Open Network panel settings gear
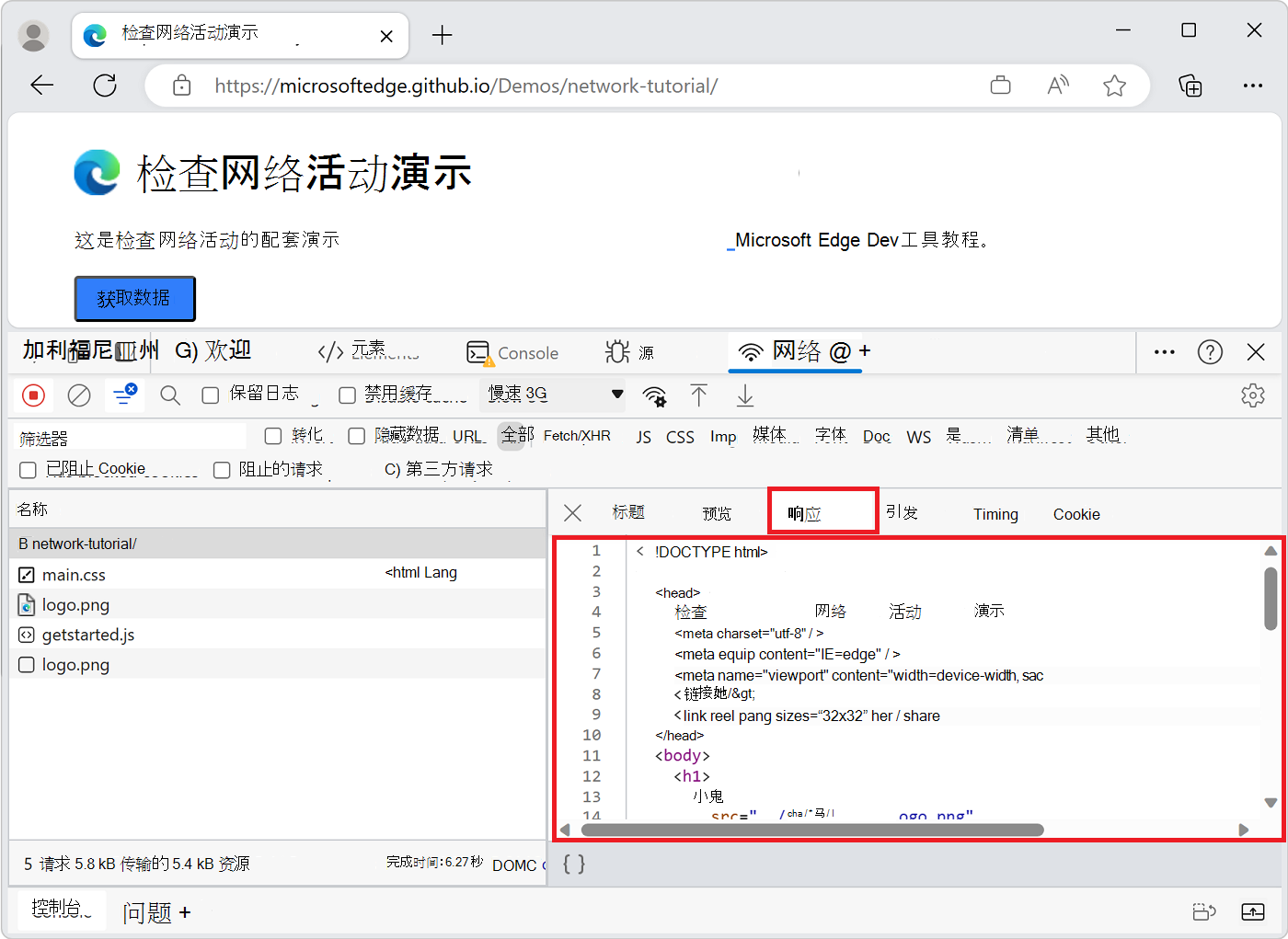The image size is (1288, 939). 1253,395
